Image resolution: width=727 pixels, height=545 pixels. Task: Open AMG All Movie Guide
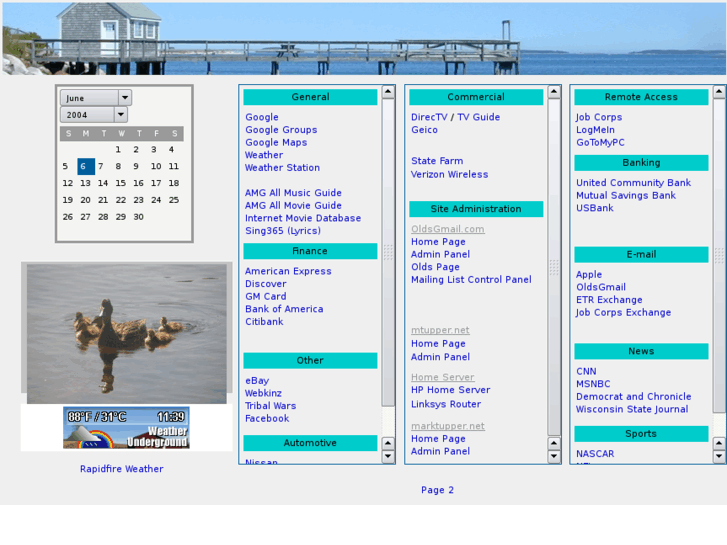[293, 205]
